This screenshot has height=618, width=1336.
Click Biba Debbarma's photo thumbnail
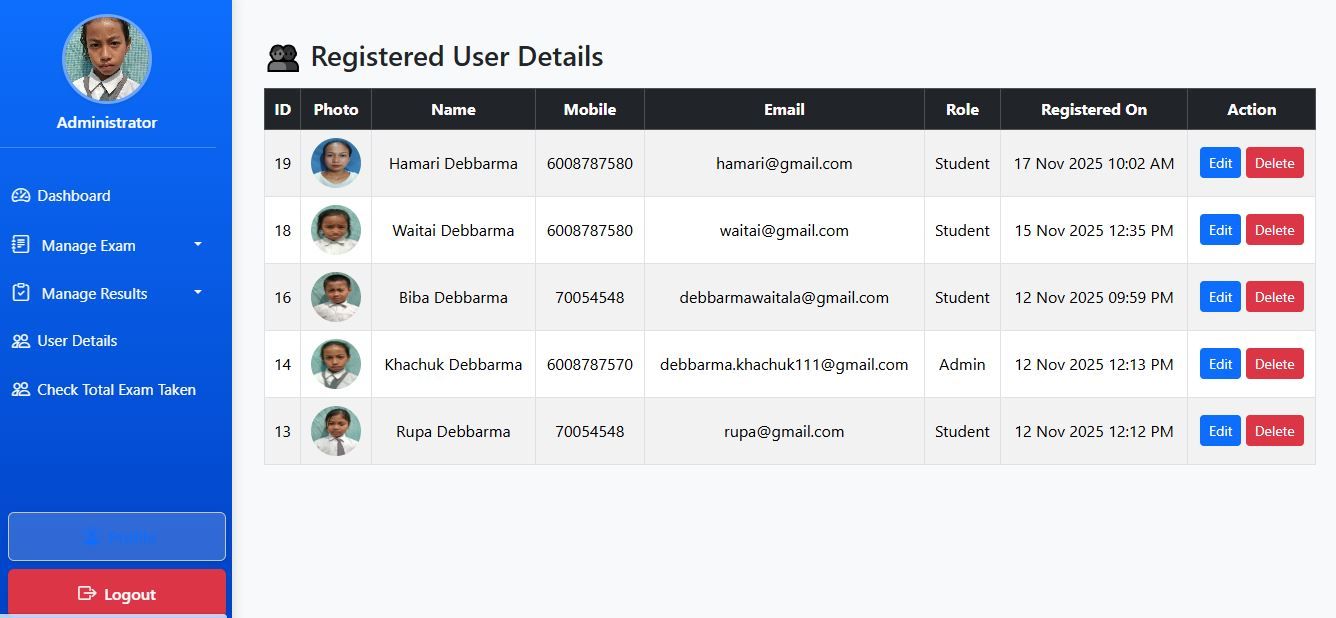coord(336,297)
